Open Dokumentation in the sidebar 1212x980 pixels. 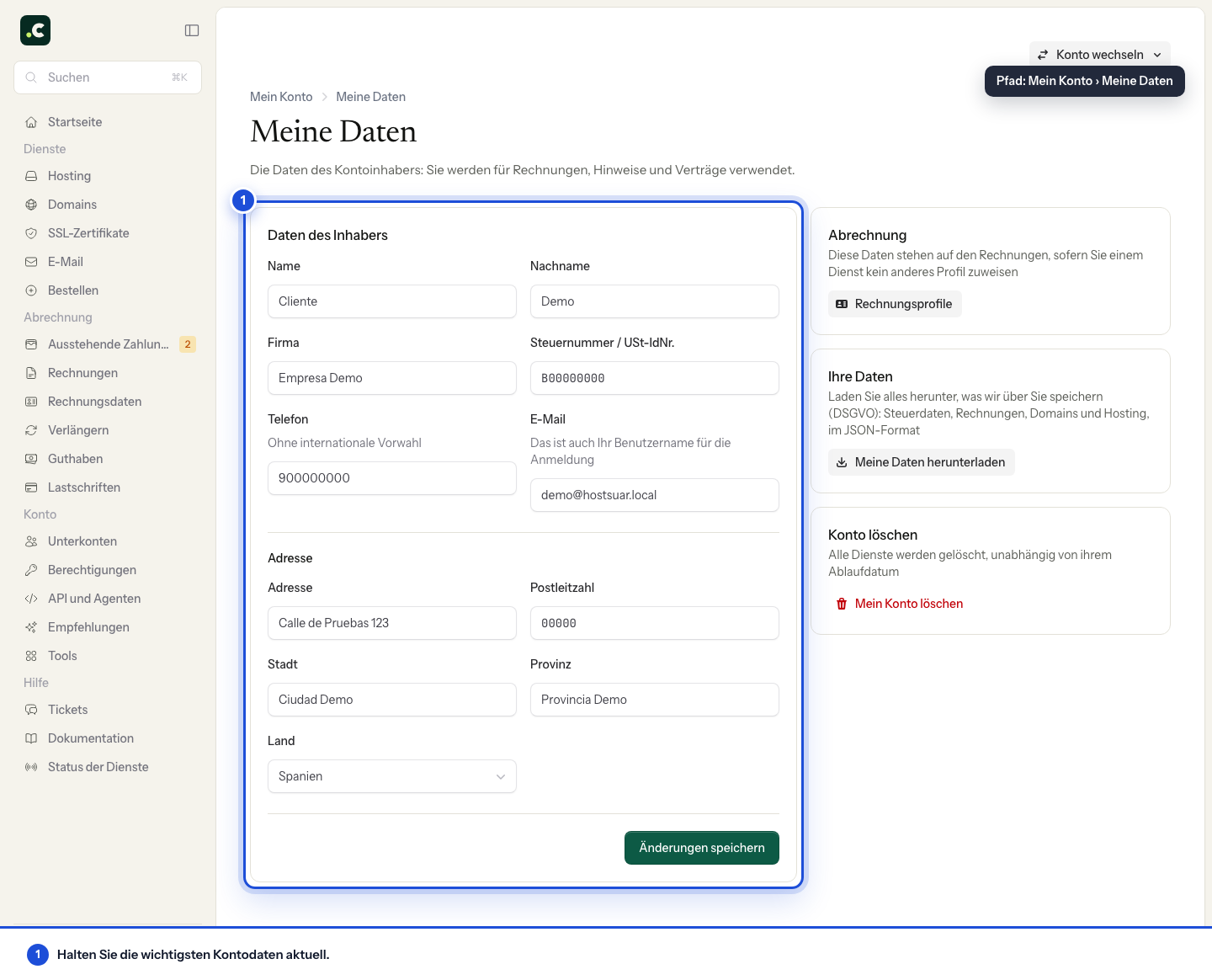(108, 738)
